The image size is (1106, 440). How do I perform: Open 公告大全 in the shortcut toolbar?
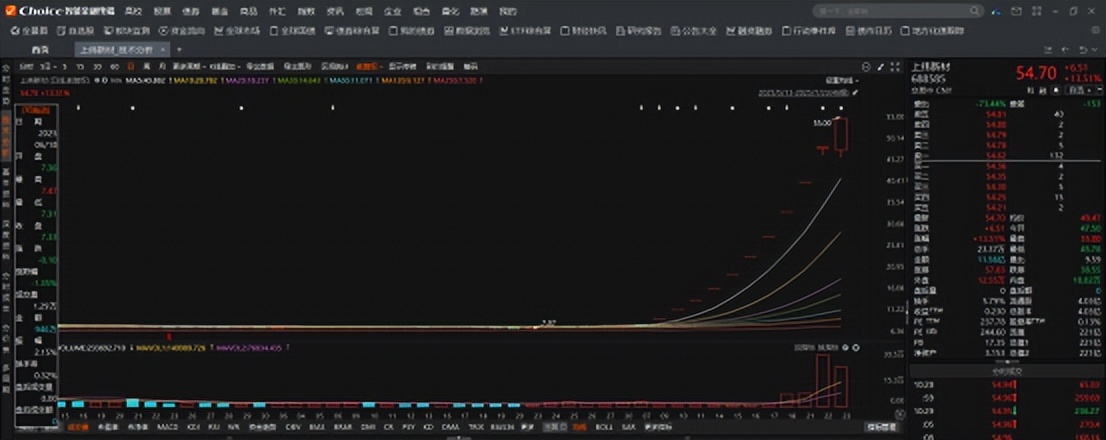(x=694, y=31)
